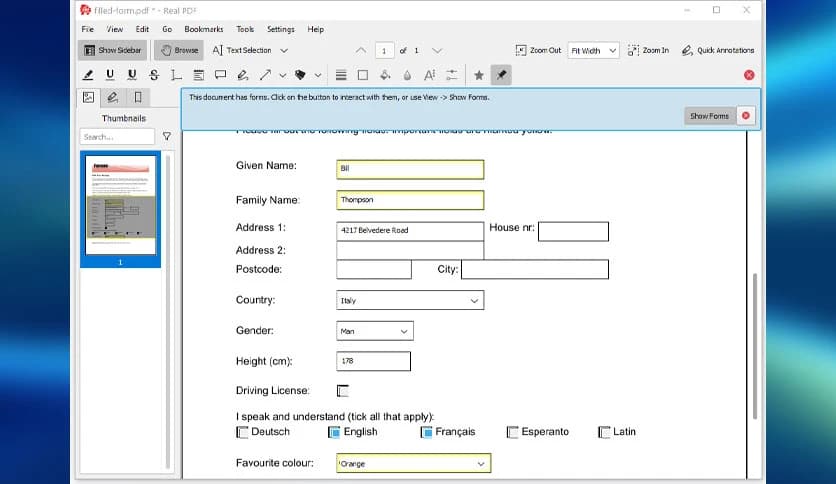Open the Favourite colour dropdown showing Orange
This screenshot has height=484, width=836.
pyautogui.click(x=414, y=463)
